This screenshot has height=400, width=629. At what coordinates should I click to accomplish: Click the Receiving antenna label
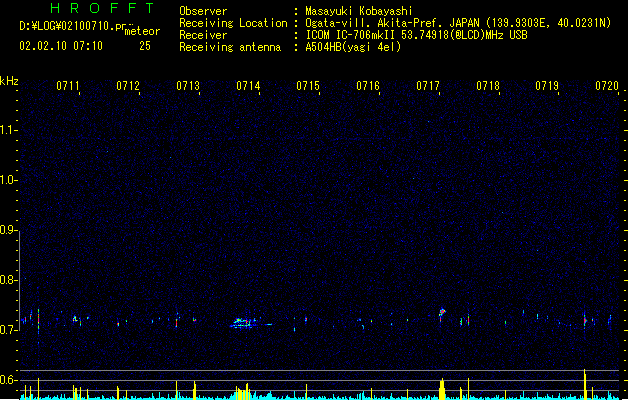pyautogui.click(x=230, y=47)
